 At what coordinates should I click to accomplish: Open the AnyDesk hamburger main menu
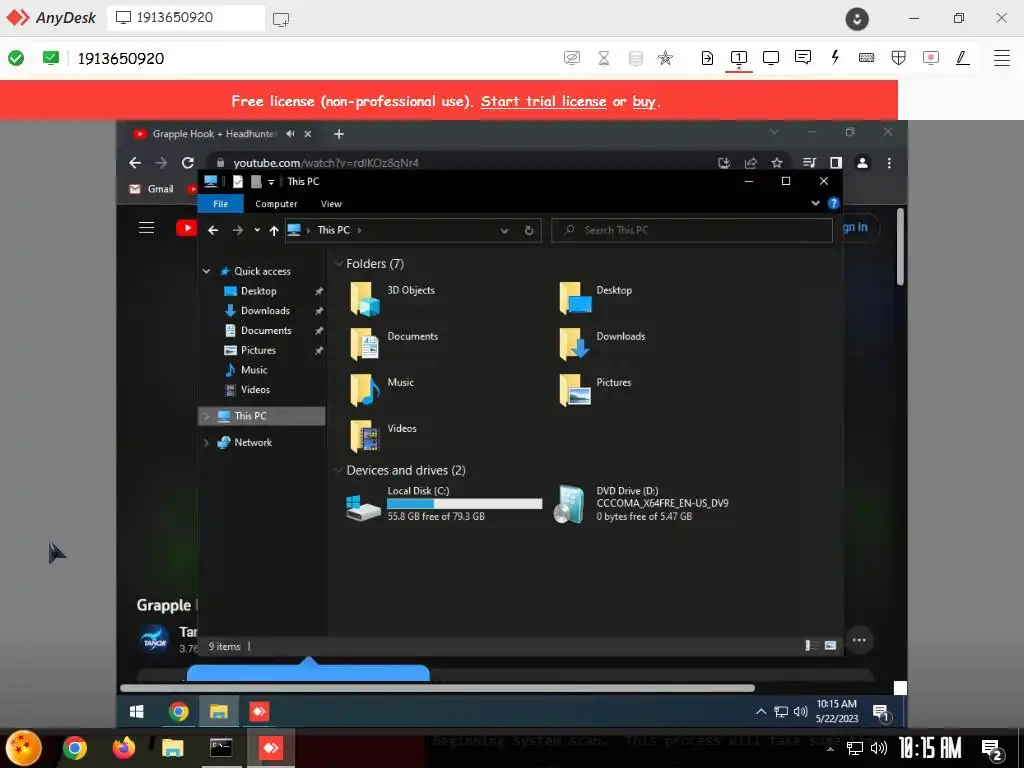1002,57
